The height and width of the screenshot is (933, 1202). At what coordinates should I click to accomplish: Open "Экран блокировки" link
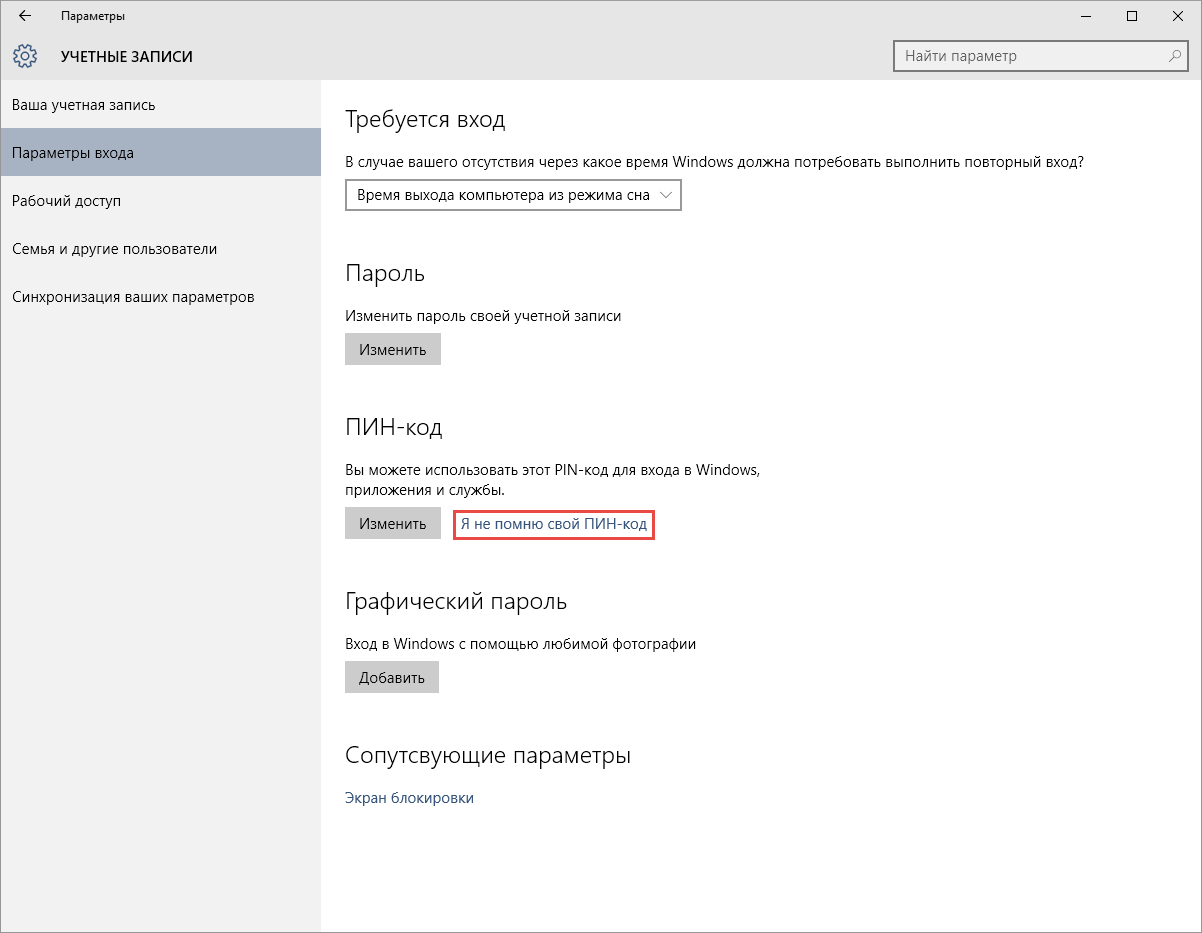coord(409,798)
